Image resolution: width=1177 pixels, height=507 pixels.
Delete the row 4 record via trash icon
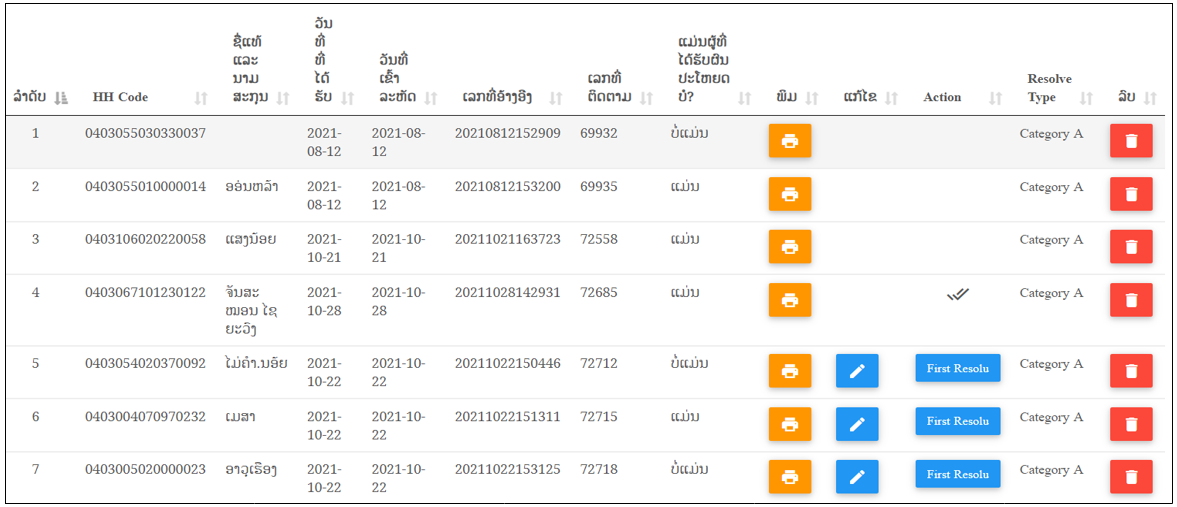[1131, 300]
